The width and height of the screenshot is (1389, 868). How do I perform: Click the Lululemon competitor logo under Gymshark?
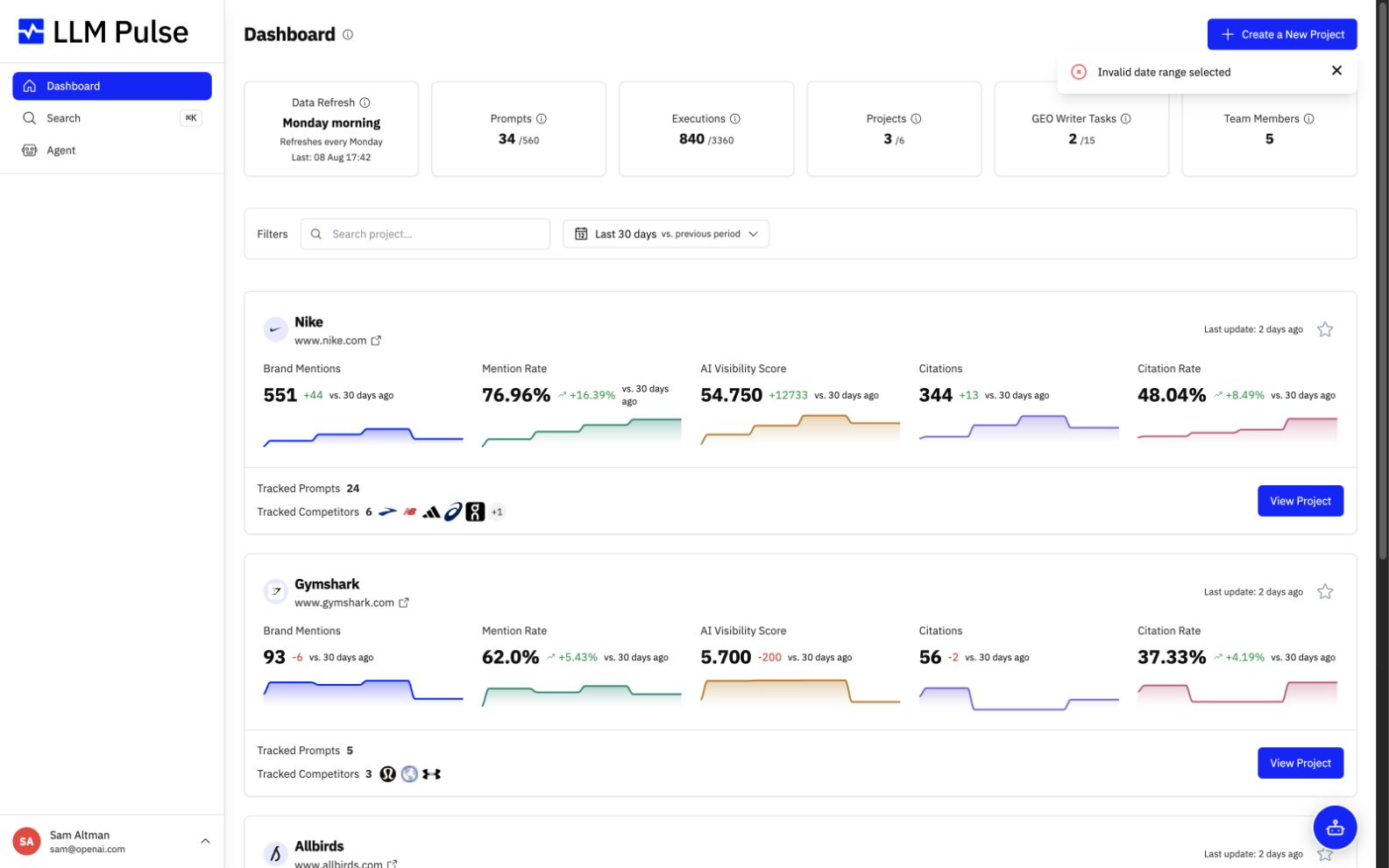pyautogui.click(x=387, y=774)
